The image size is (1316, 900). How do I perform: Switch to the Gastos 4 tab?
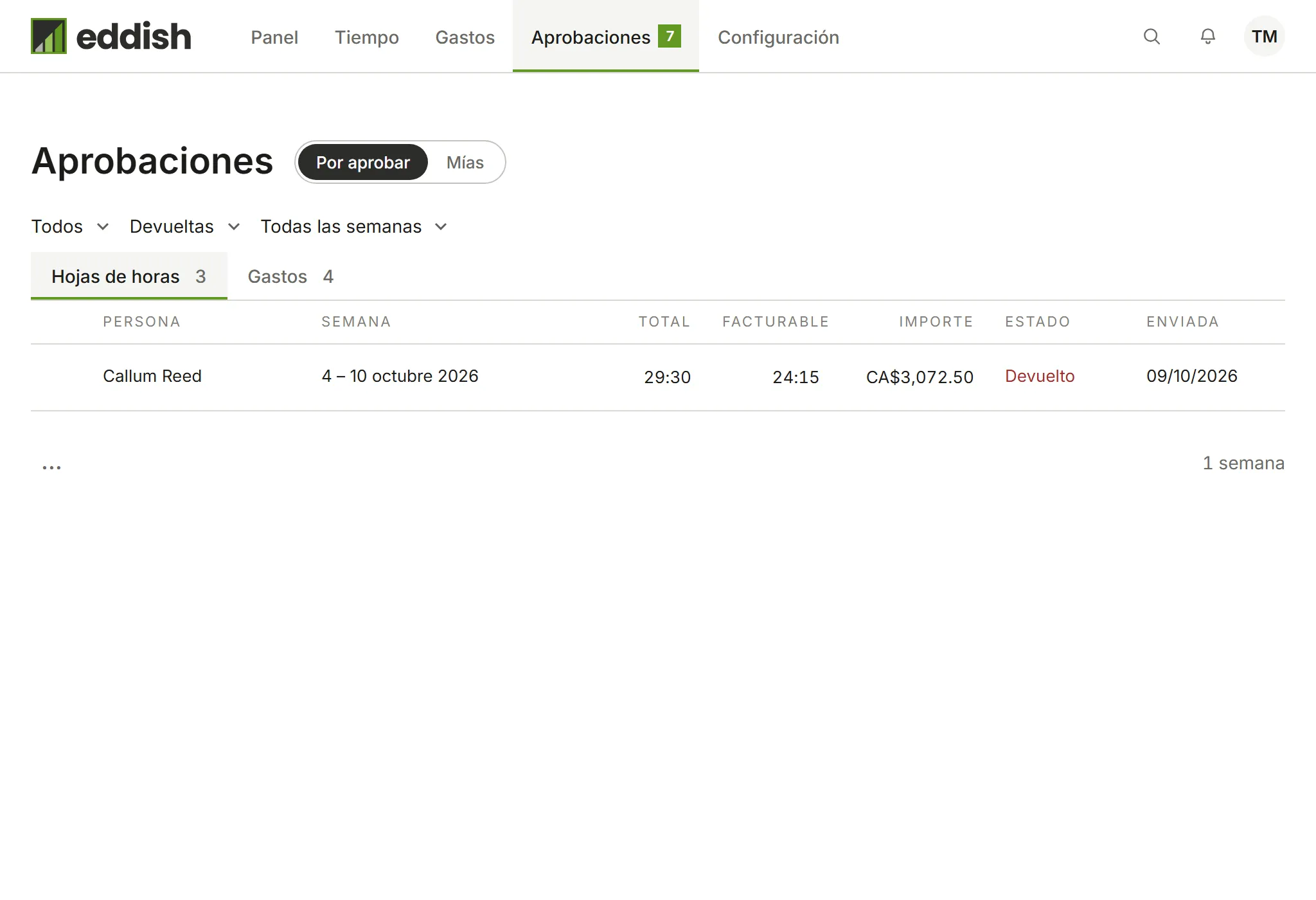(290, 276)
